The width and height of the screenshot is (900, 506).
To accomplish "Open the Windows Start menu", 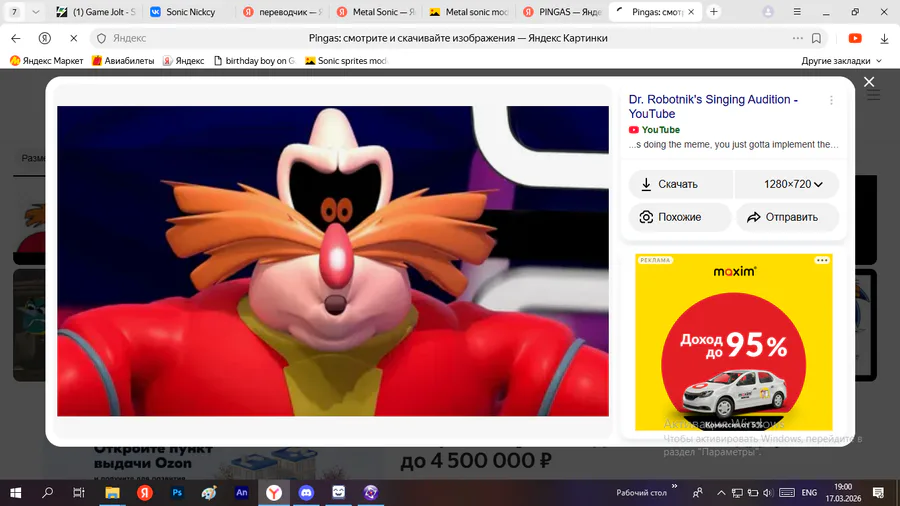I will click(x=15, y=493).
